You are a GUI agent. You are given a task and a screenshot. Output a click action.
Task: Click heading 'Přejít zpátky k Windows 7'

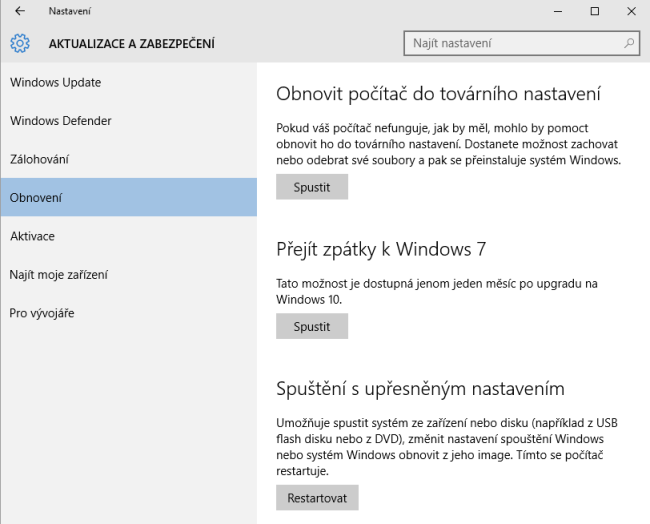[x=381, y=249]
